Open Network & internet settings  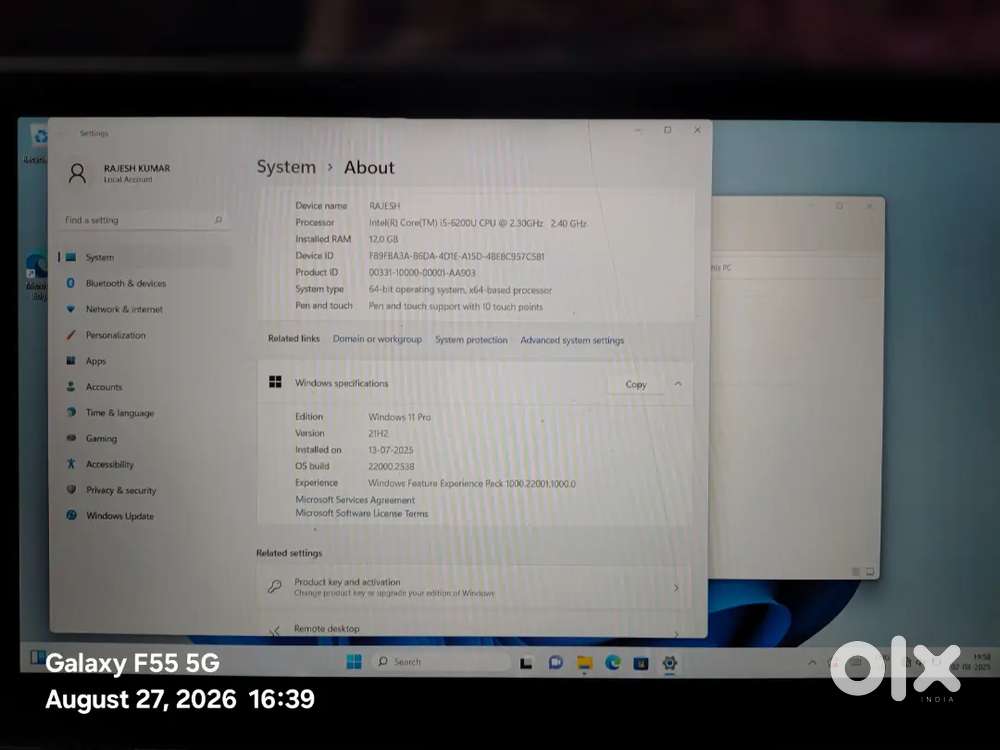tap(144, 309)
